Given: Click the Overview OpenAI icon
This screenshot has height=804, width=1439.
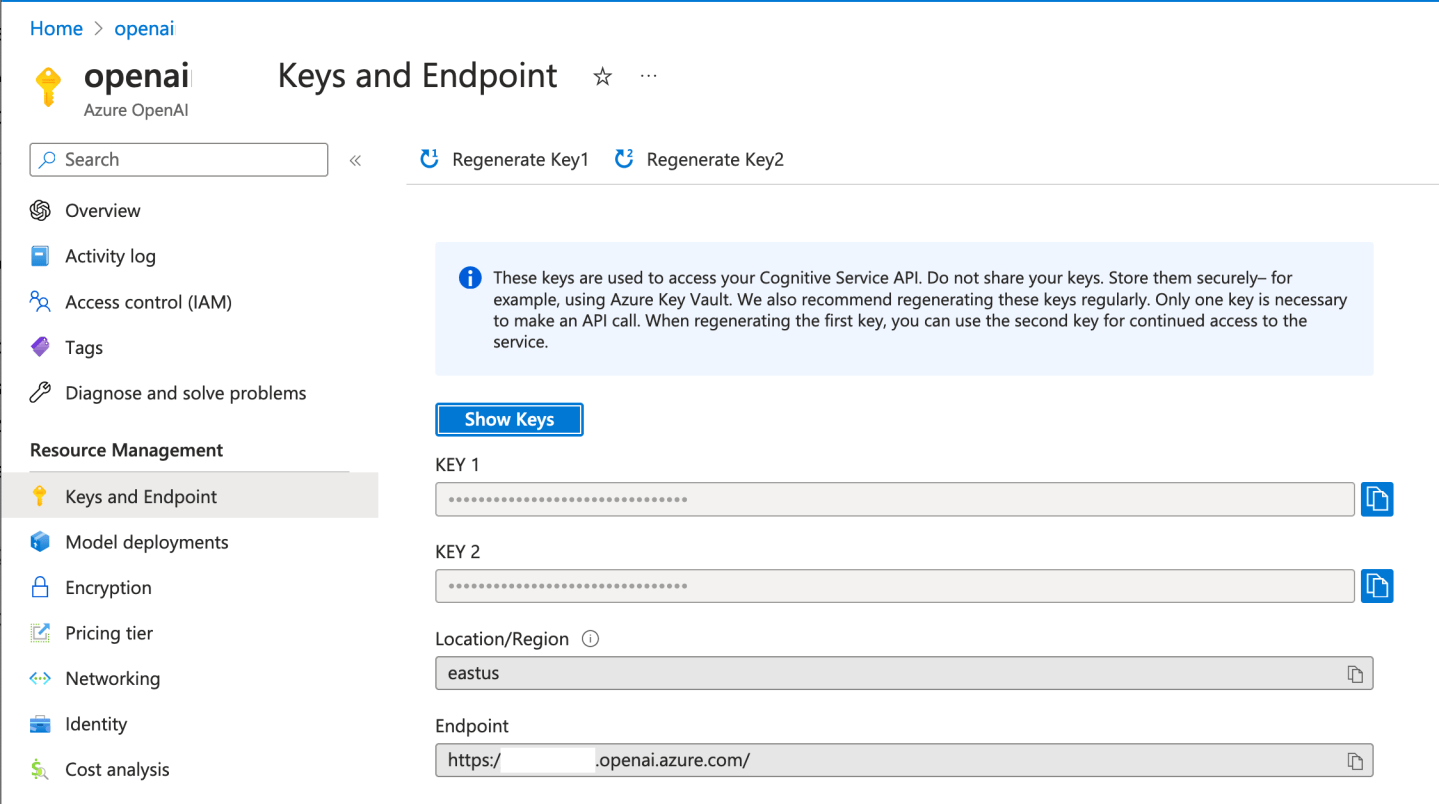Looking at the screenshot, I should point(40,211).
